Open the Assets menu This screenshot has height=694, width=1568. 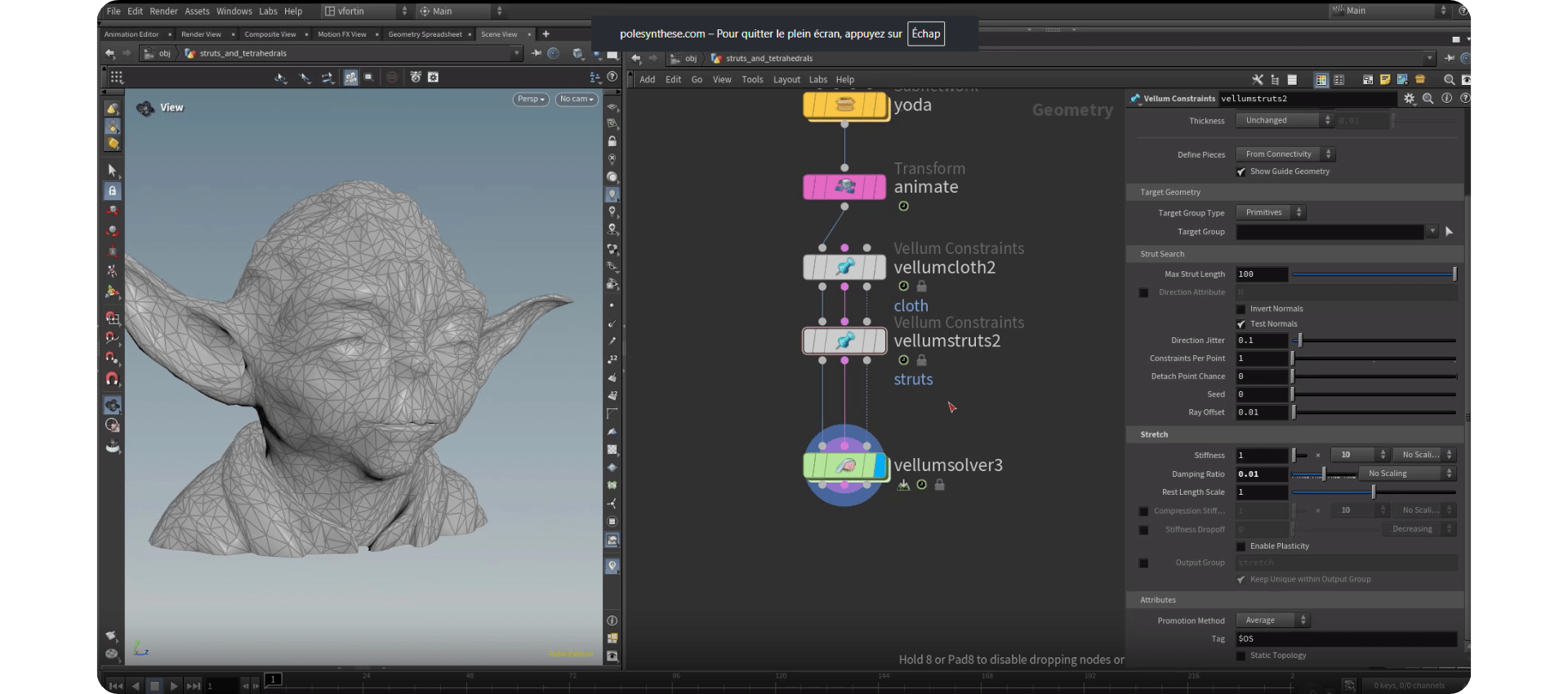pos(197,11)
